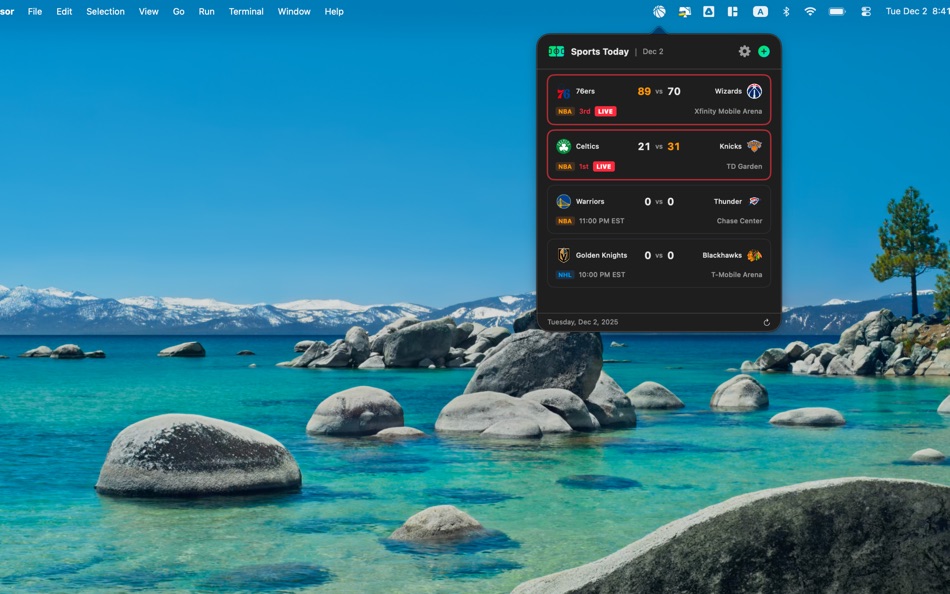Click the NHL badge on the Golden Knights game
This screenshot has width=950, height=594.
coord(563,274)
